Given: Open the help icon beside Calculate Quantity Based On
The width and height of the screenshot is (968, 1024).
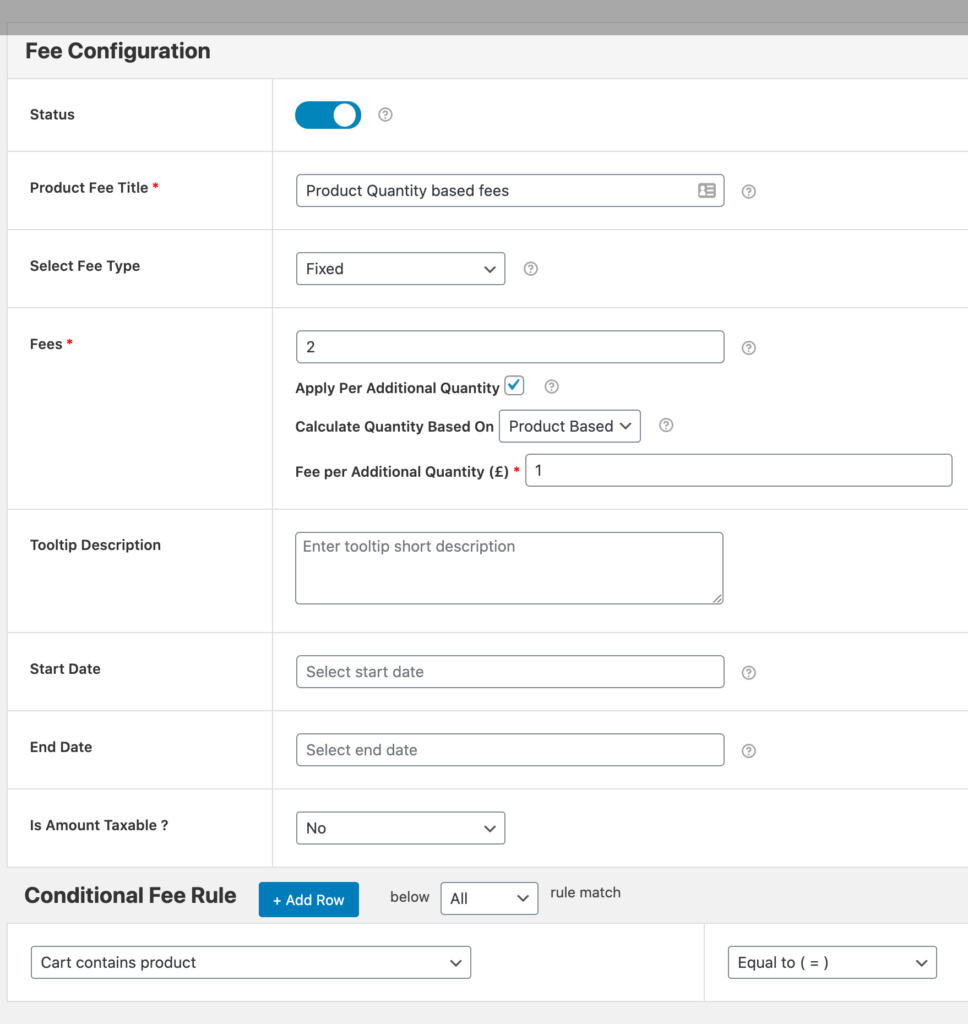Looking at the screenshot, I should tap(666, 425).
